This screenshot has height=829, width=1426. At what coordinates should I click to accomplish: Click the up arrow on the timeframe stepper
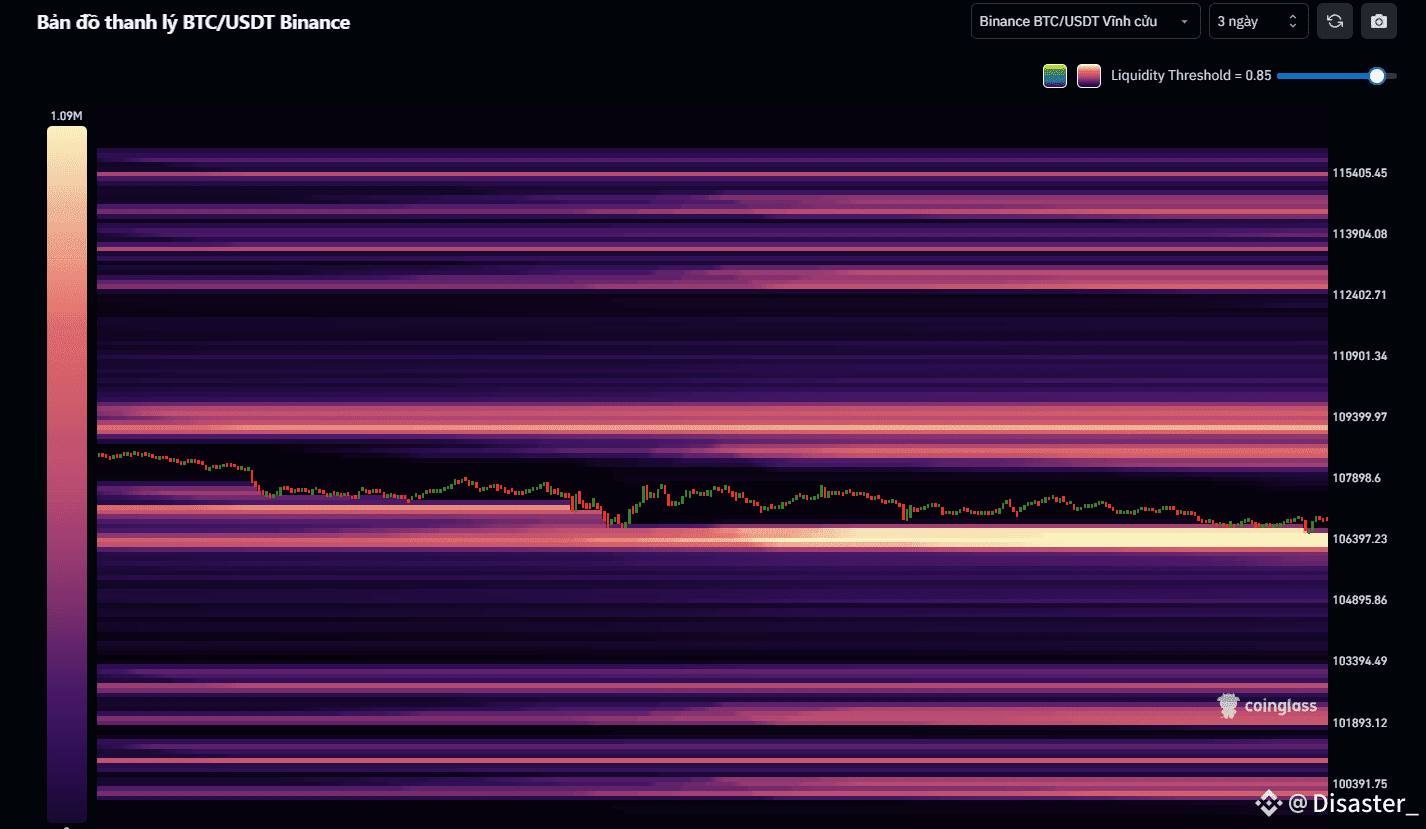1294,15
